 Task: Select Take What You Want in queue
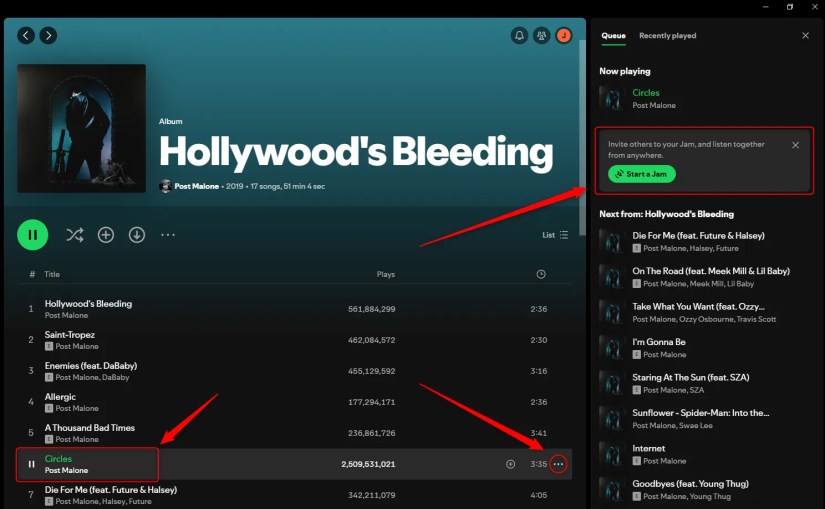coord(698,306)
